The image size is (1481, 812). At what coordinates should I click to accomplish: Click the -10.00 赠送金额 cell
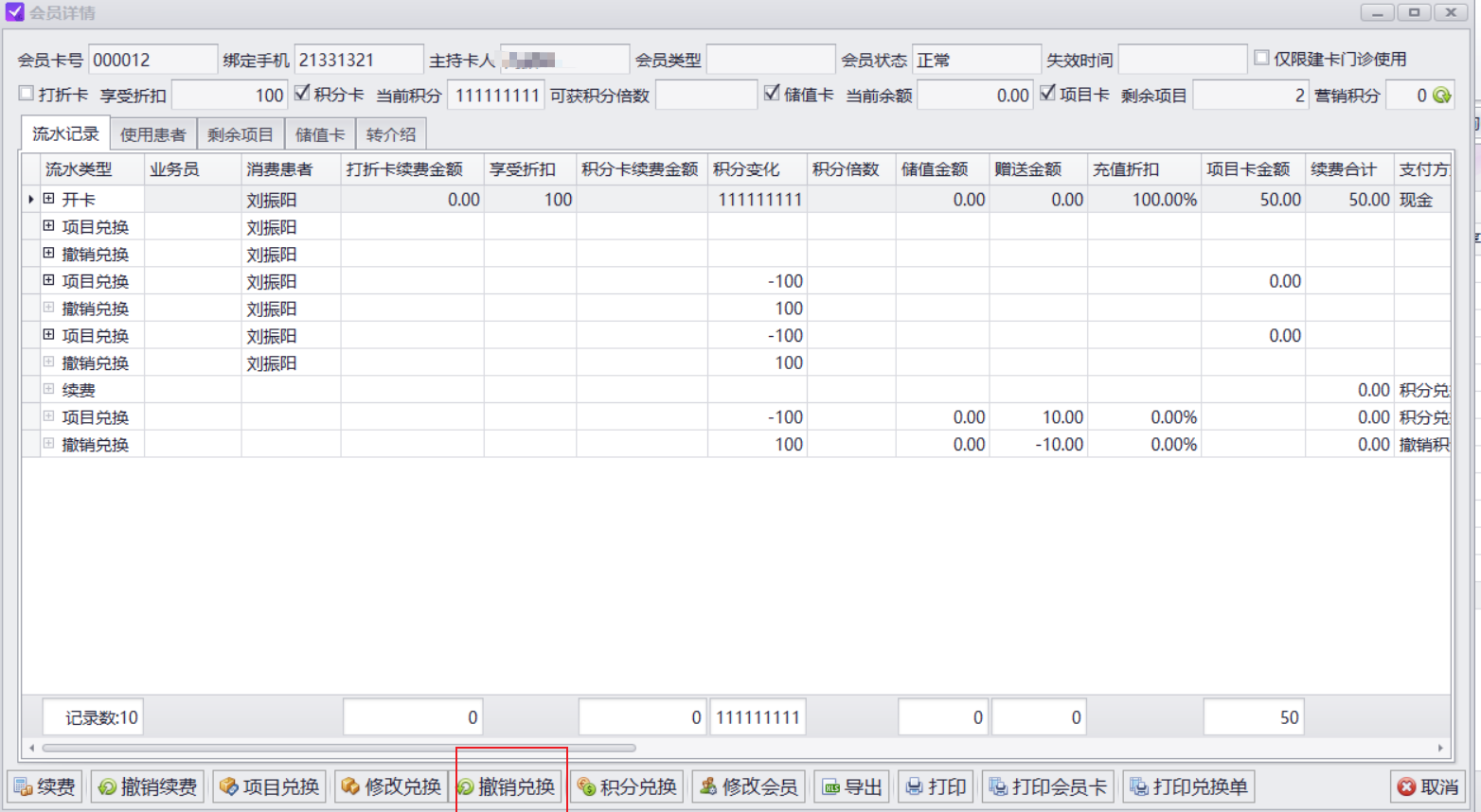[x=1038, y=445]
